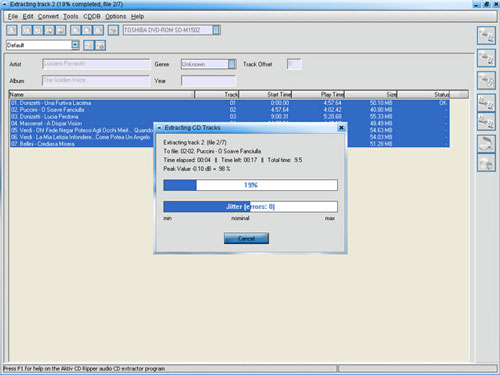Image resolution: width=500 pixels, height=375 pixels.
Task: Click the rightmost small icon beside Default profile box
Action: click(x=100, y=45)
